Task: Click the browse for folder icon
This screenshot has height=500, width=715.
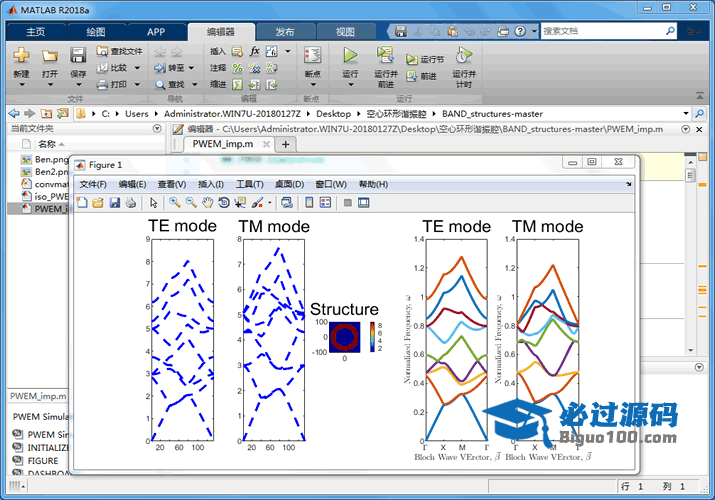Action: [62, 113]
